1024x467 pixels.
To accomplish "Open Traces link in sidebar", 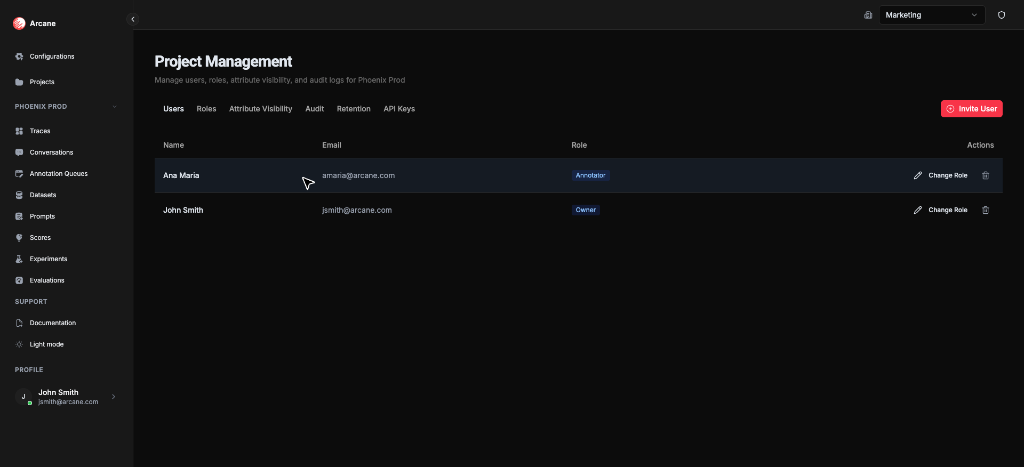I will 40,131.
